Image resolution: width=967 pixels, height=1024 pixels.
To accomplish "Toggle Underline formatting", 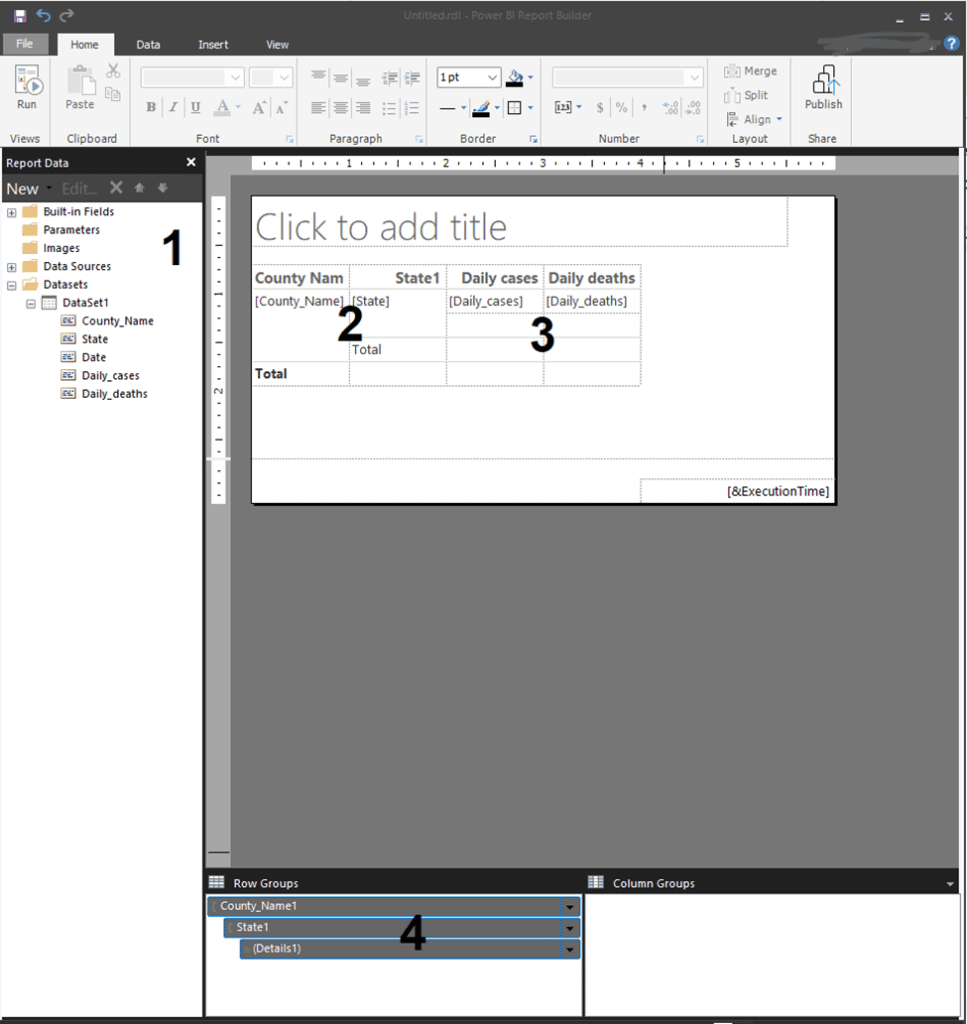I will pyautogui.click(x=195, y=107).
